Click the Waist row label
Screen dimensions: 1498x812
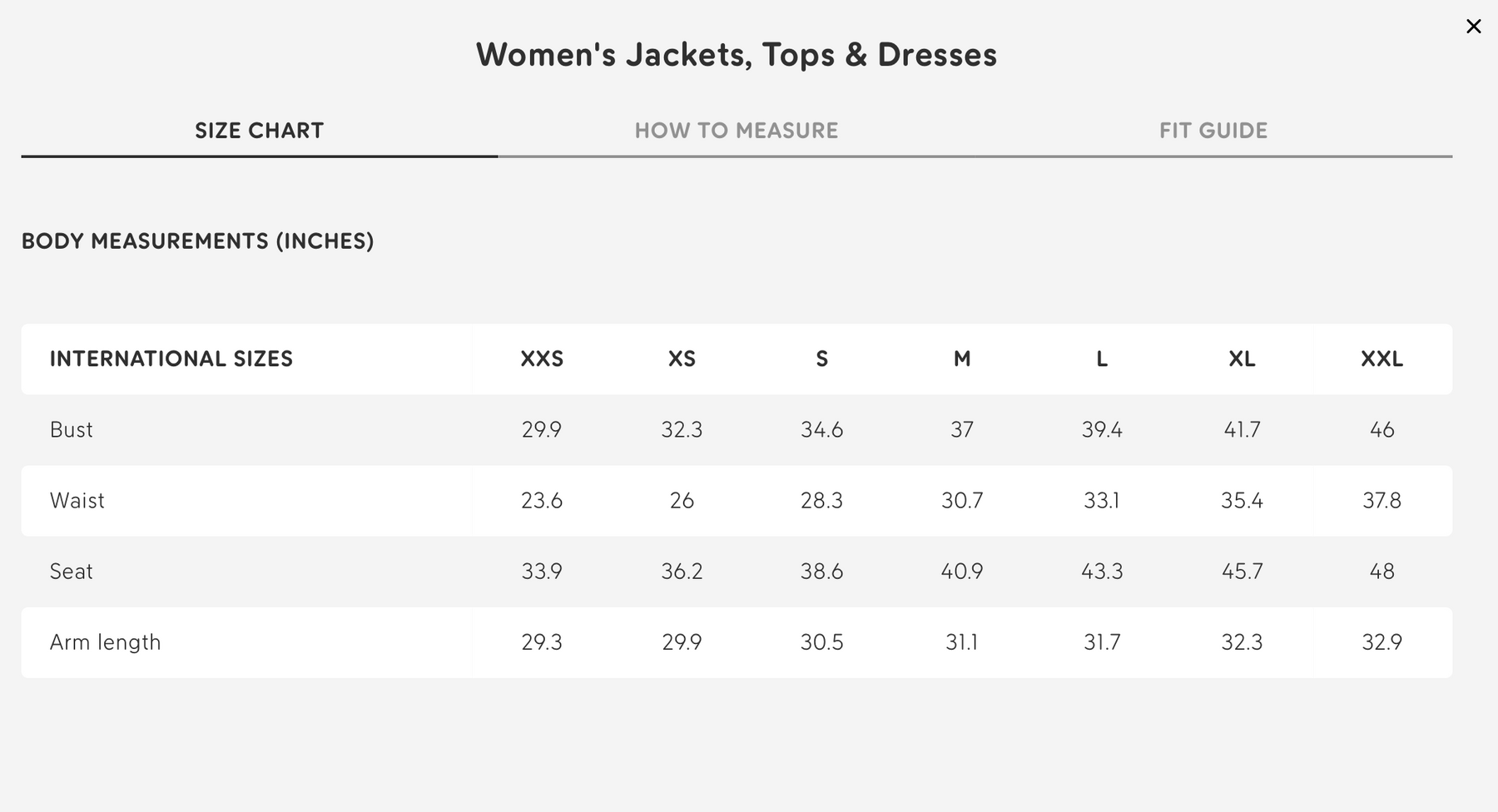(77, 501)
